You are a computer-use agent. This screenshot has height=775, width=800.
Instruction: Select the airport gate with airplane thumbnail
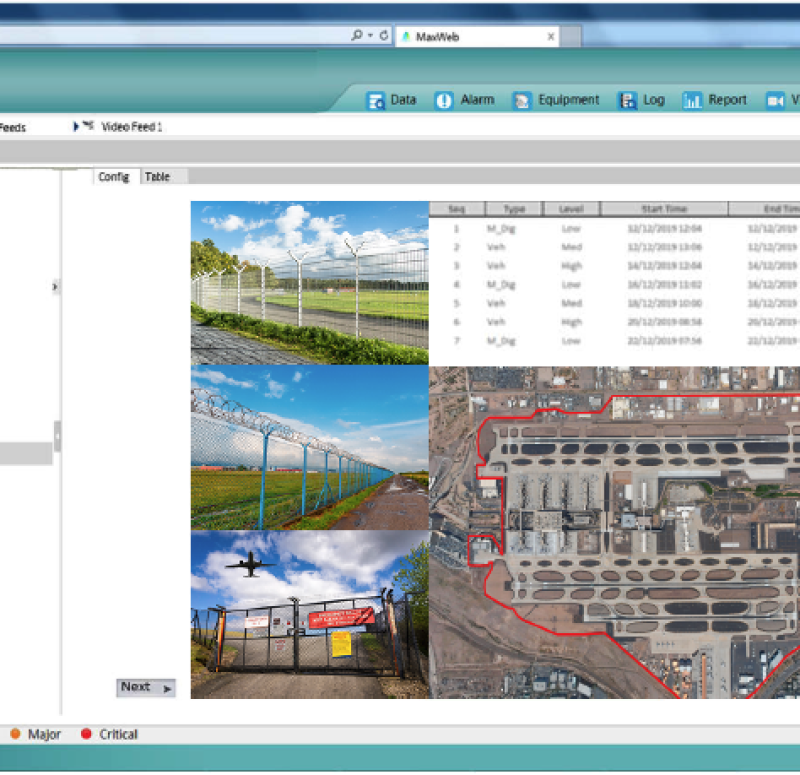pos(309,615)
